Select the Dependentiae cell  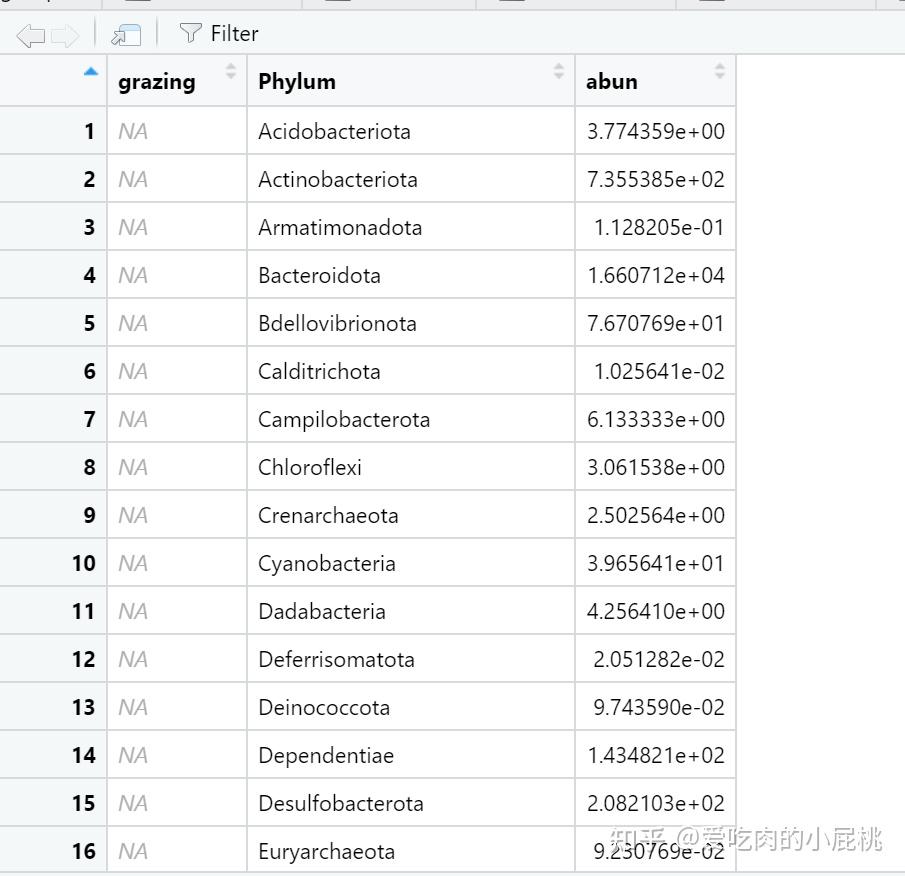(x=411, y=754)
